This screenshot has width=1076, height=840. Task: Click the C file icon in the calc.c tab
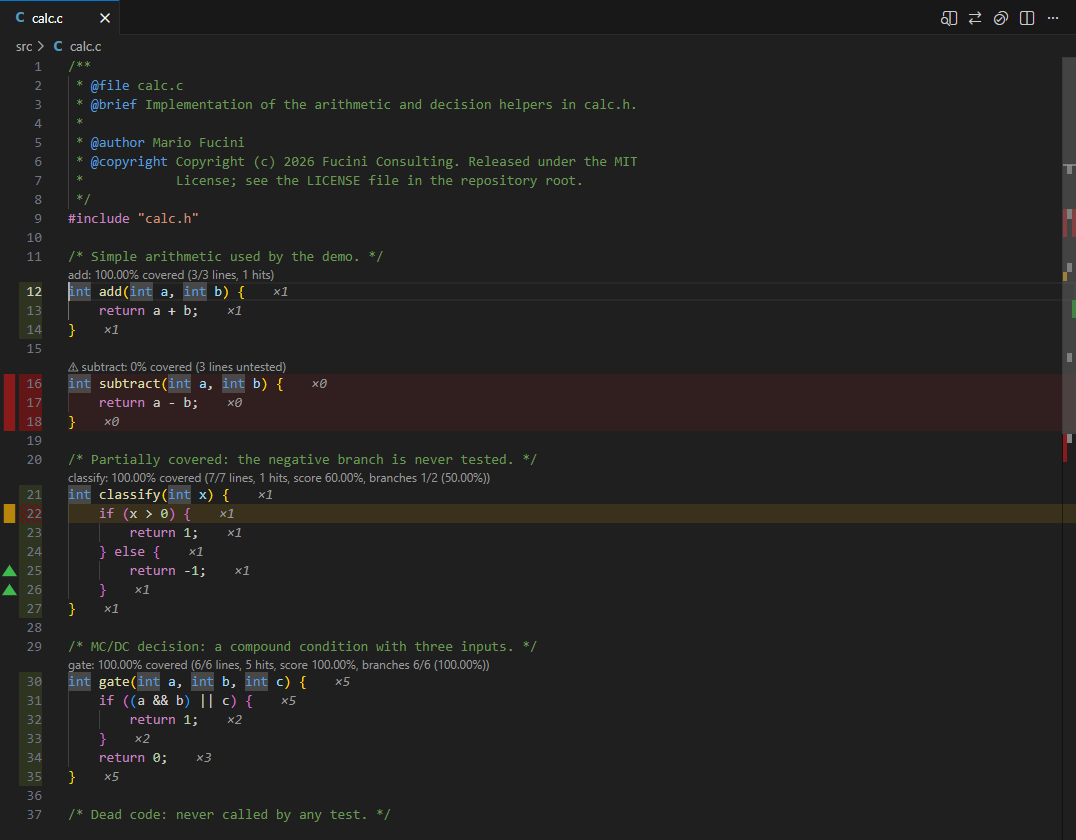(x=20, y=18)
